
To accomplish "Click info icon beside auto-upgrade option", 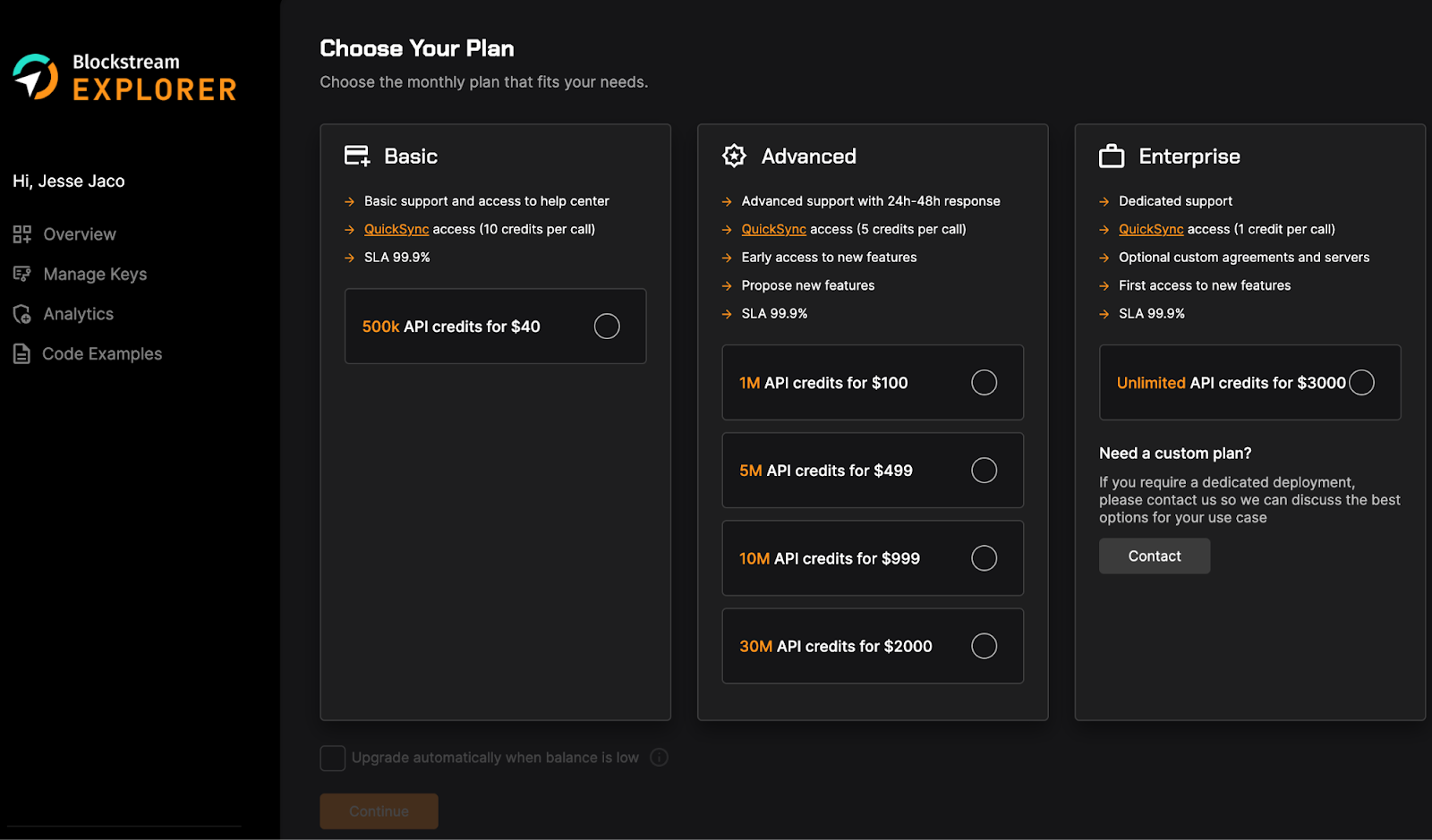I will (659, 758).
